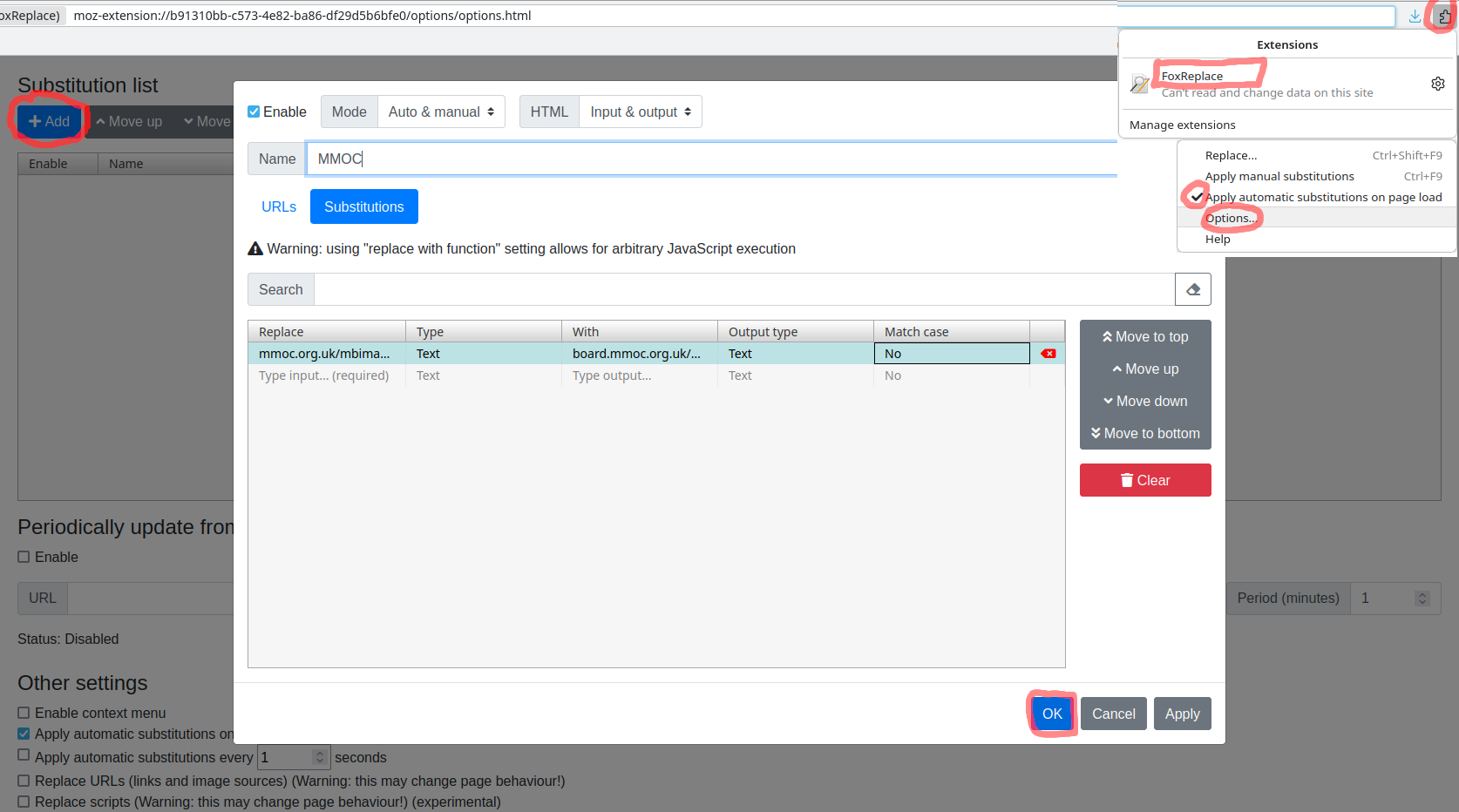Screen dimensions: 1459x812
Task: Check Enable context menu option
Action: (x=24, y=713)
